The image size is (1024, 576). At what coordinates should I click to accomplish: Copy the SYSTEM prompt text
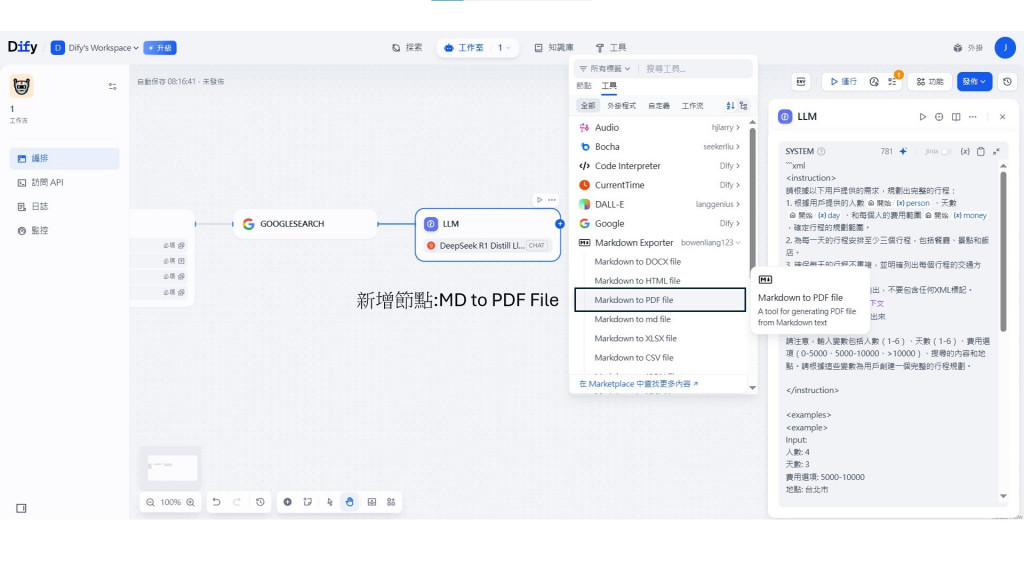980,152
